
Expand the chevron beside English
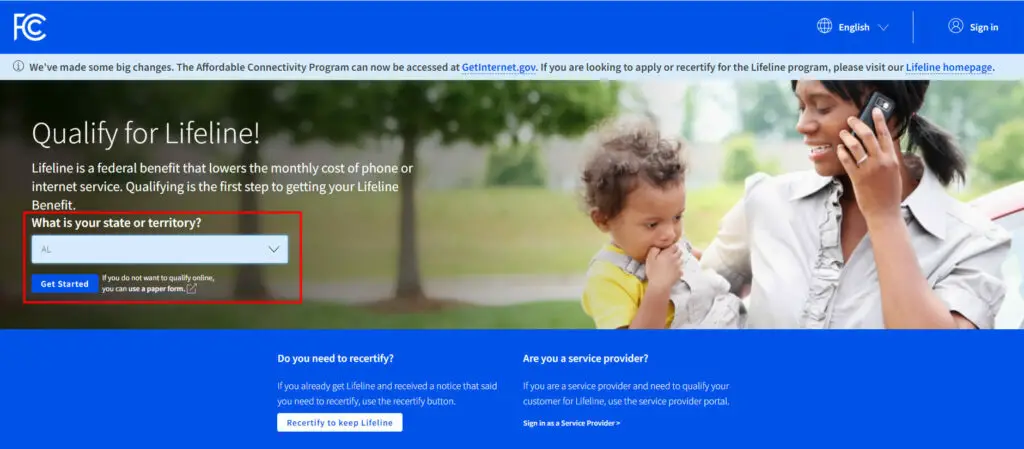click(883, 27)
